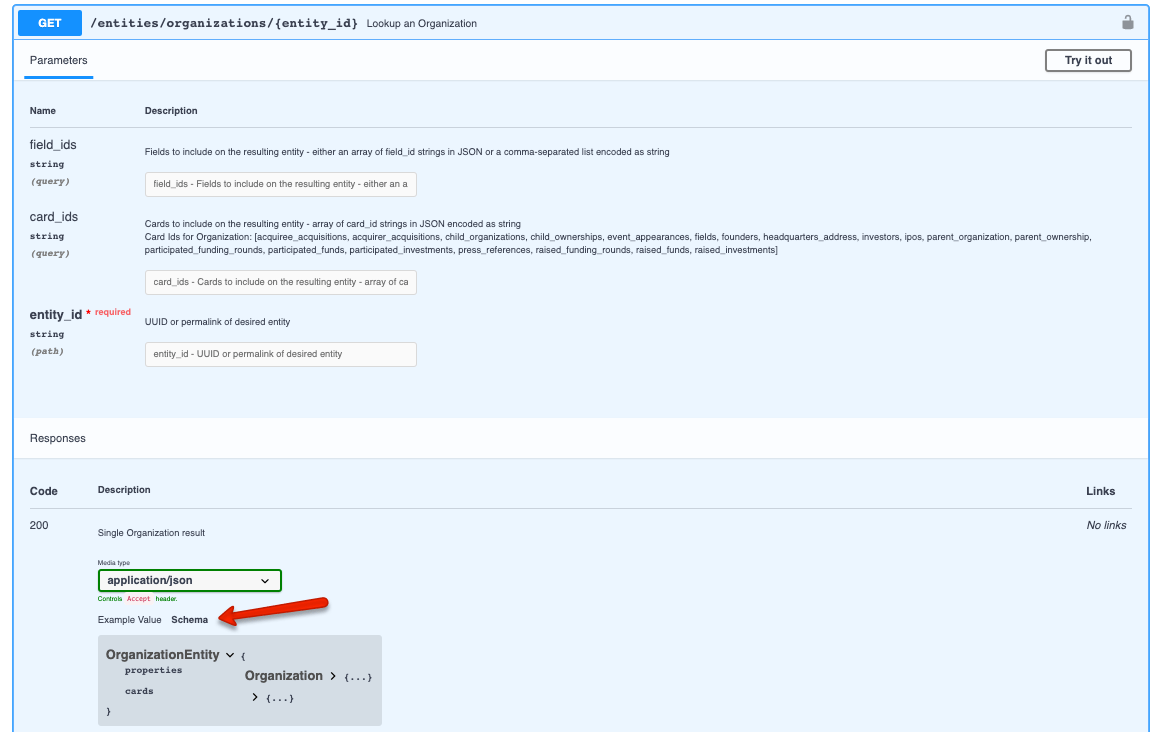The image size is (1158, 732).
Task: Click the card_ids query input box
Action: [x=280, y=282]
